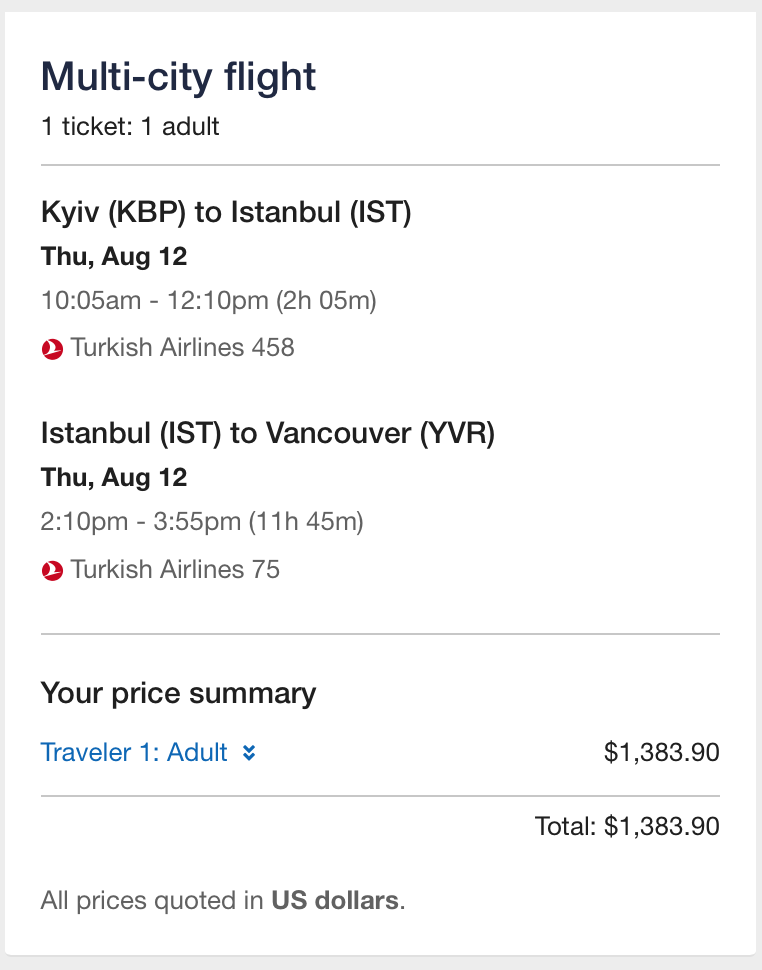The height and width of the screenshot is (970, 762).
Task: Click the All prices quoted in note
Action: (x=152, y=900)
